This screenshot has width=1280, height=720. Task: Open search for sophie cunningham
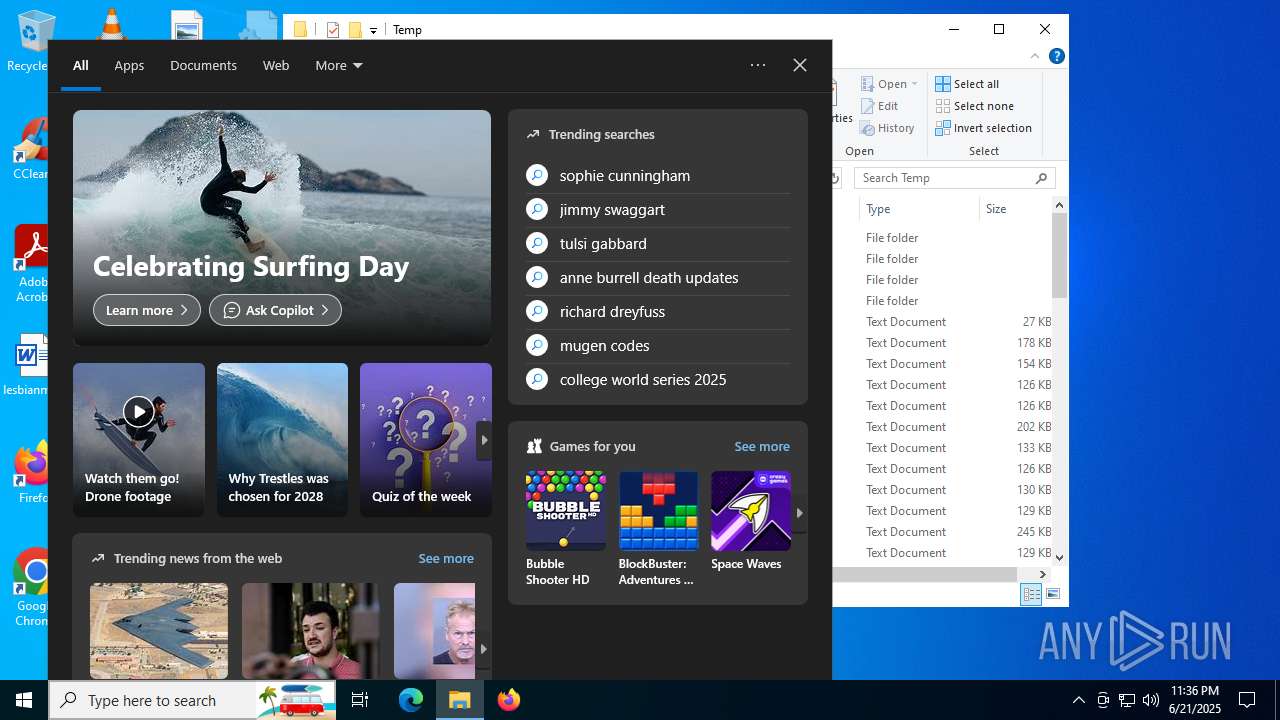tap(657, 176)
